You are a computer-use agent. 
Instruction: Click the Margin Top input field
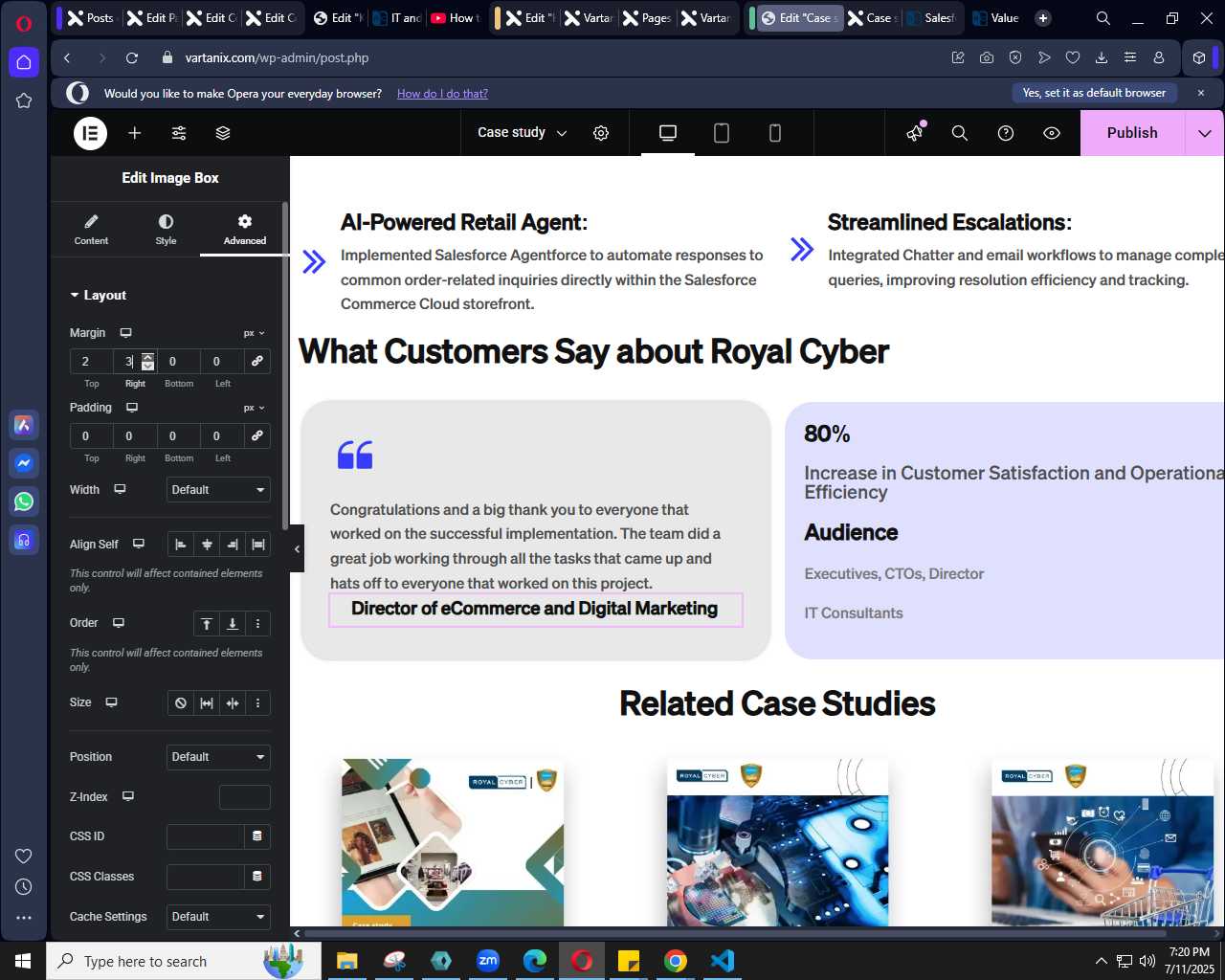(x=91, y=361)
